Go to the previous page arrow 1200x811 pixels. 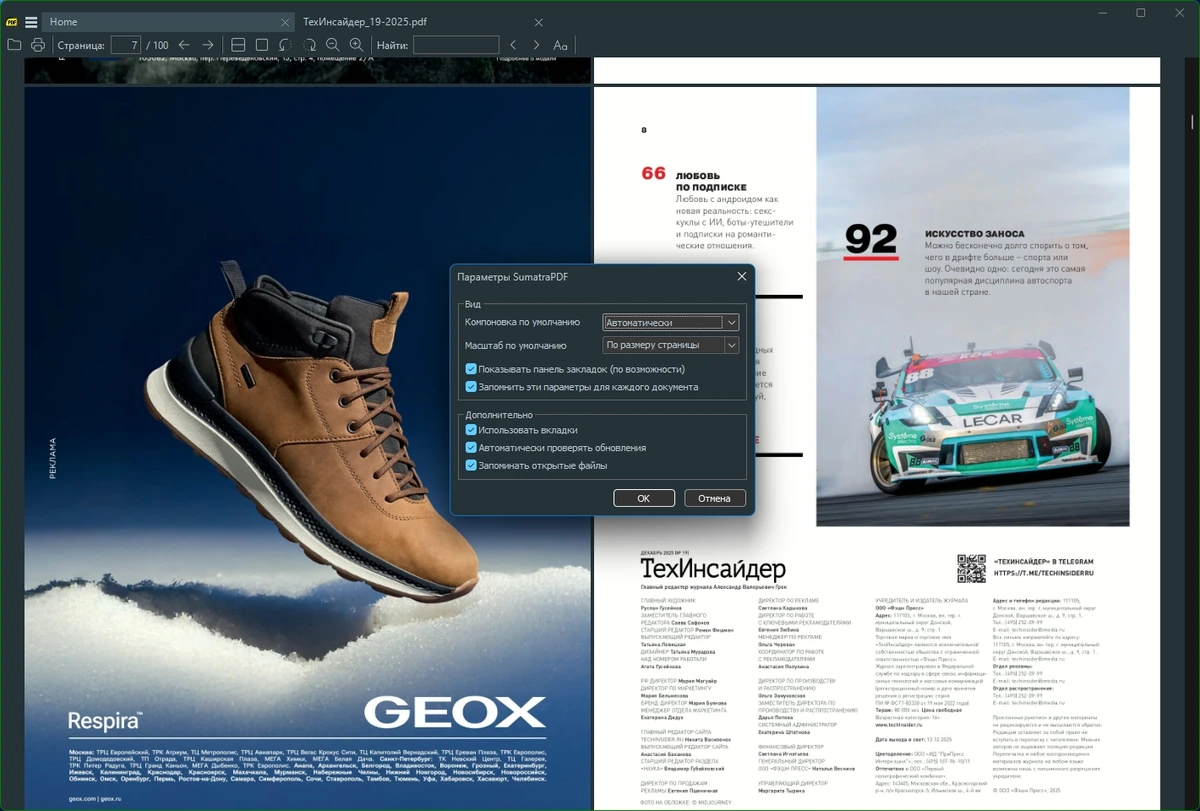[184, 45]
